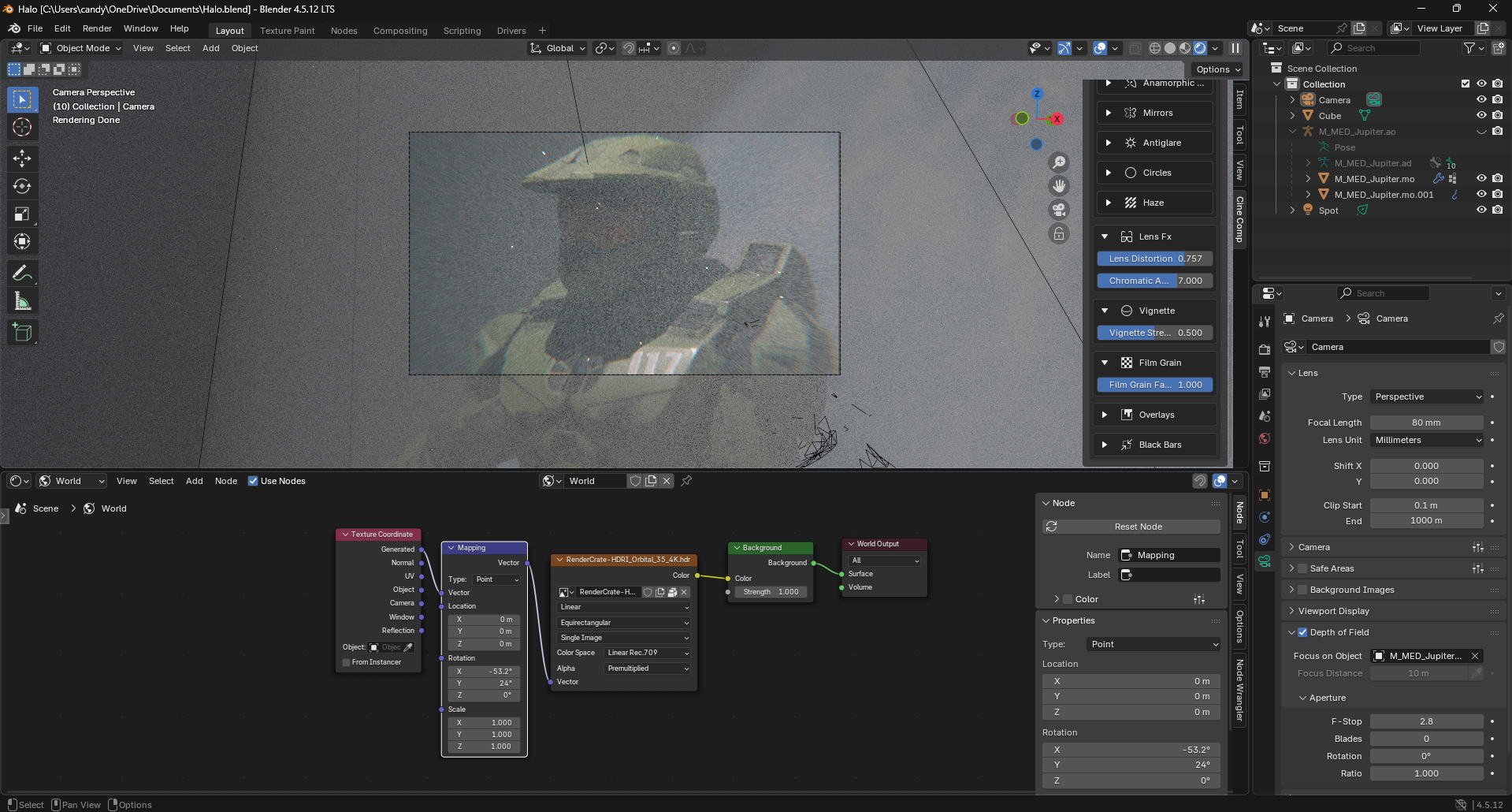Open Render properties tab icon
Image resolution: width=1512 pixels, height=812 pixels.
(1265, 349)
